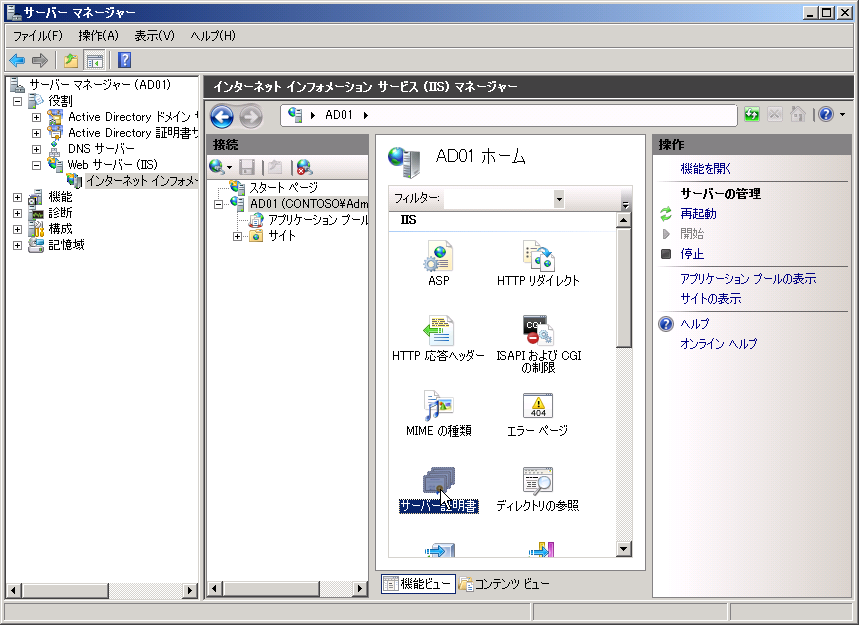Open the HTTP 応答ヘッダー feature
Screen dimensions: 859x625
click(x=438, y=339)
